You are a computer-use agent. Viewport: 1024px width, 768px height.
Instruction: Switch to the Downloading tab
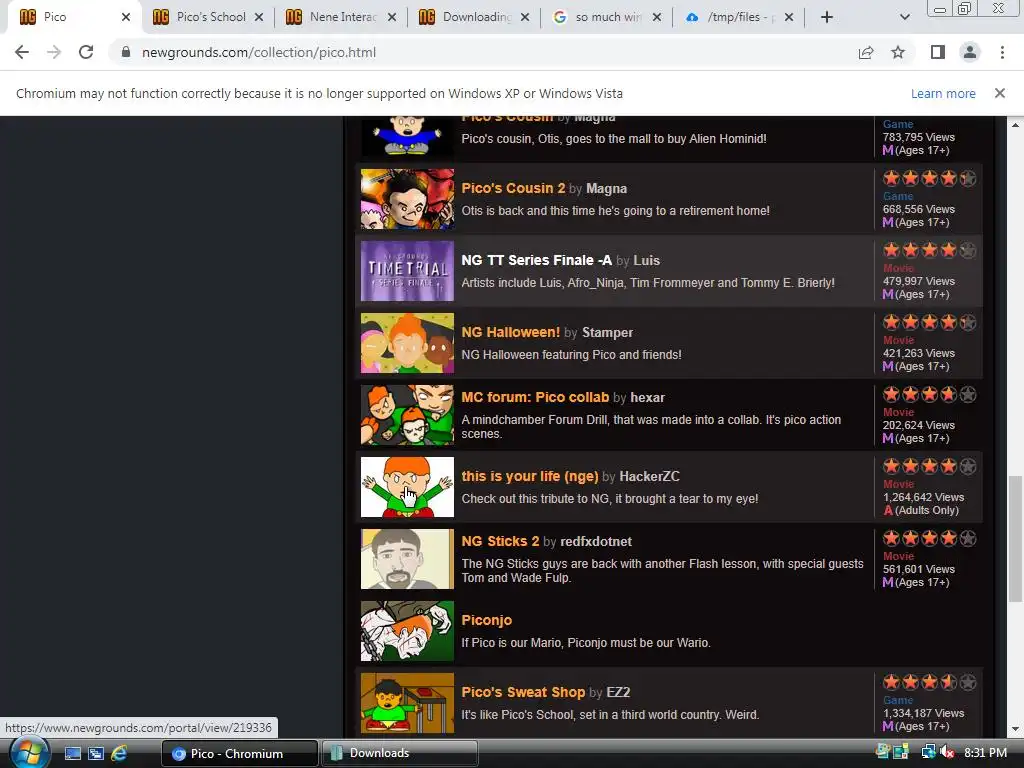click(x=474, y=17)
